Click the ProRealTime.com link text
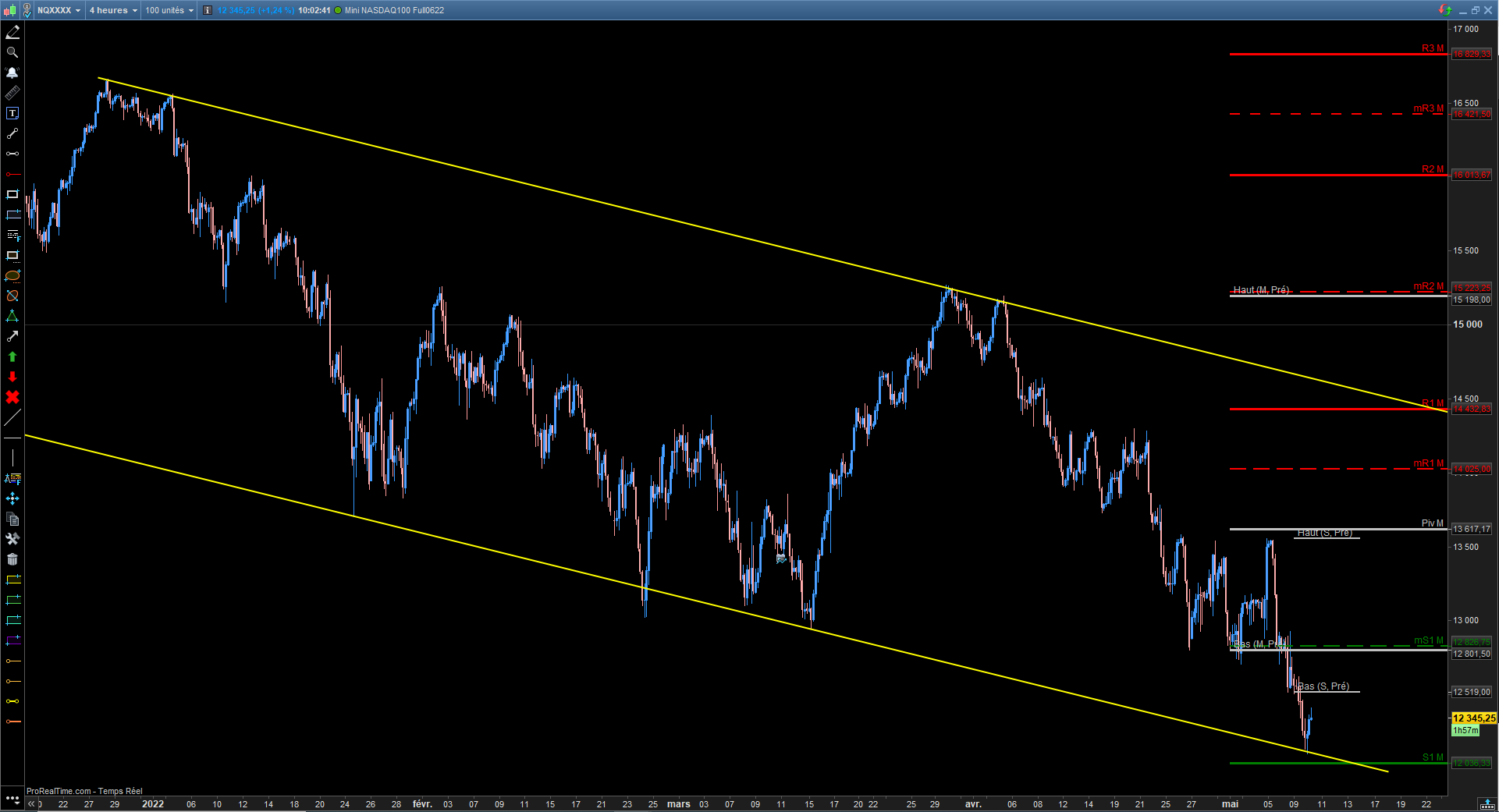Image resolution: width=1499 pixels, height=812 pixels. click(x=59, y=791)
